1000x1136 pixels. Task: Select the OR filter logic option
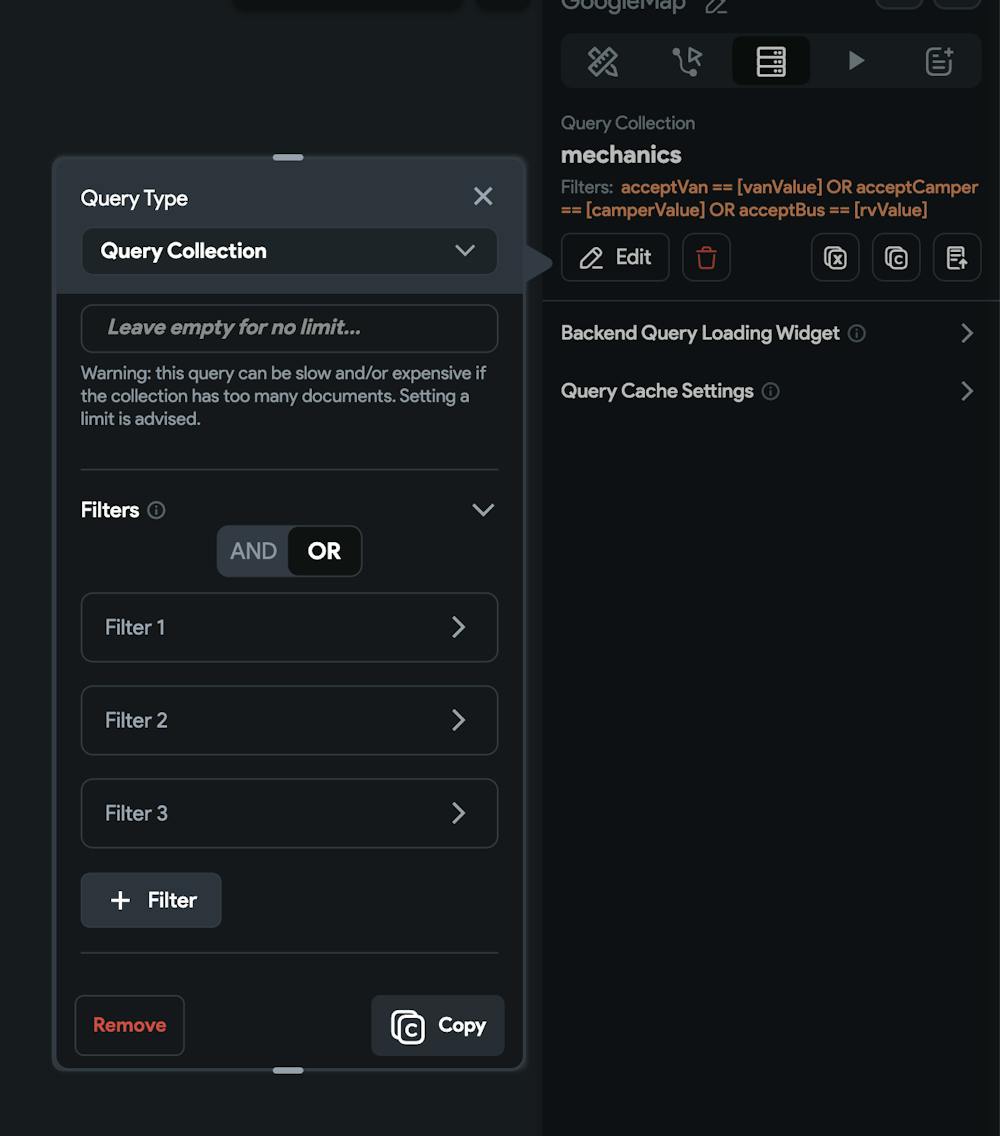pos(324,551)
